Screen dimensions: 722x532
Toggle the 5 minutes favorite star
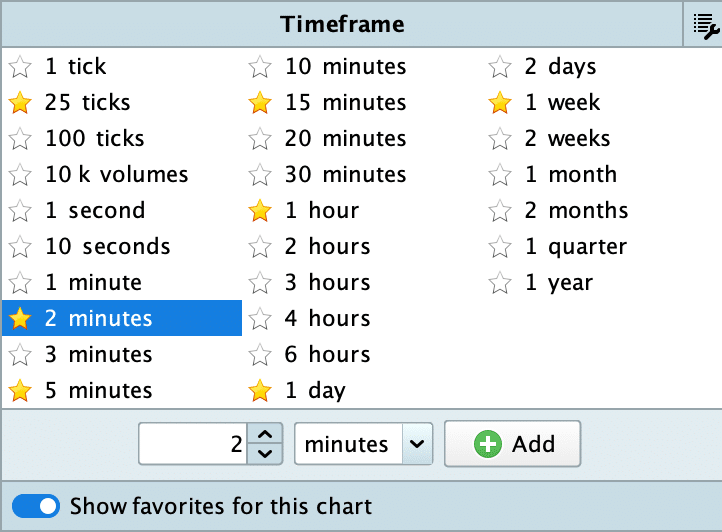tap(19, 391)
